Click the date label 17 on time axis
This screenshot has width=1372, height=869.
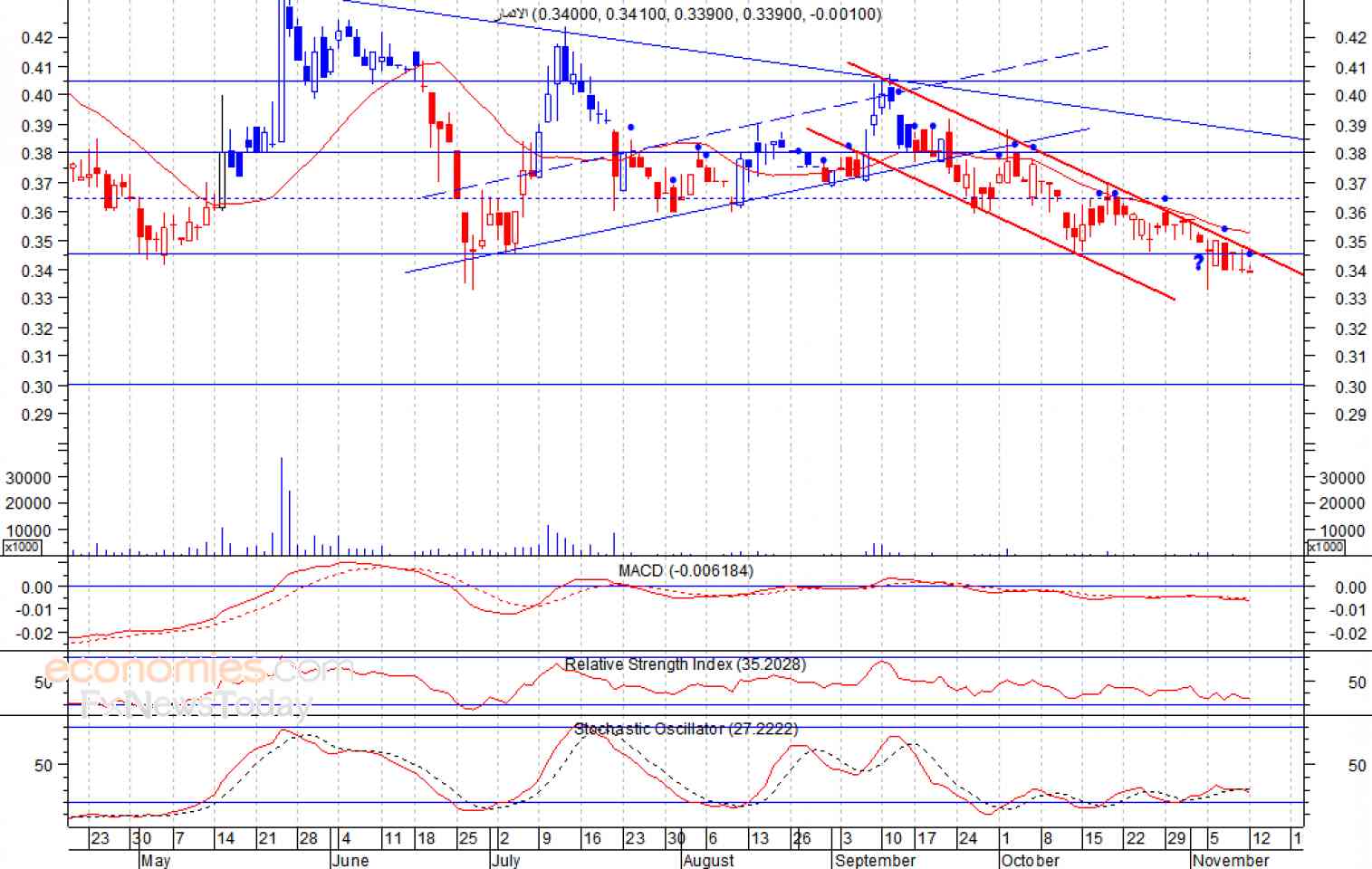[926, 838]
